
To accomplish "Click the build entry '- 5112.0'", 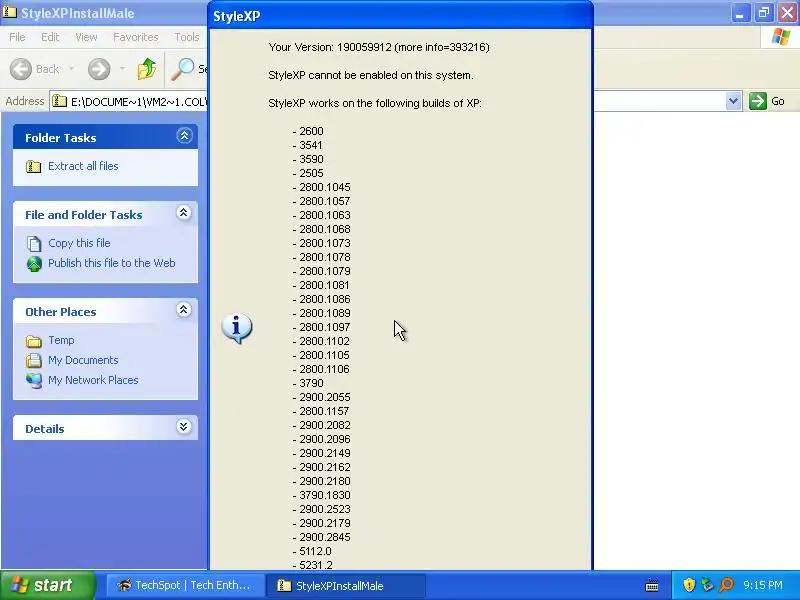I will [x=312, y=552].
